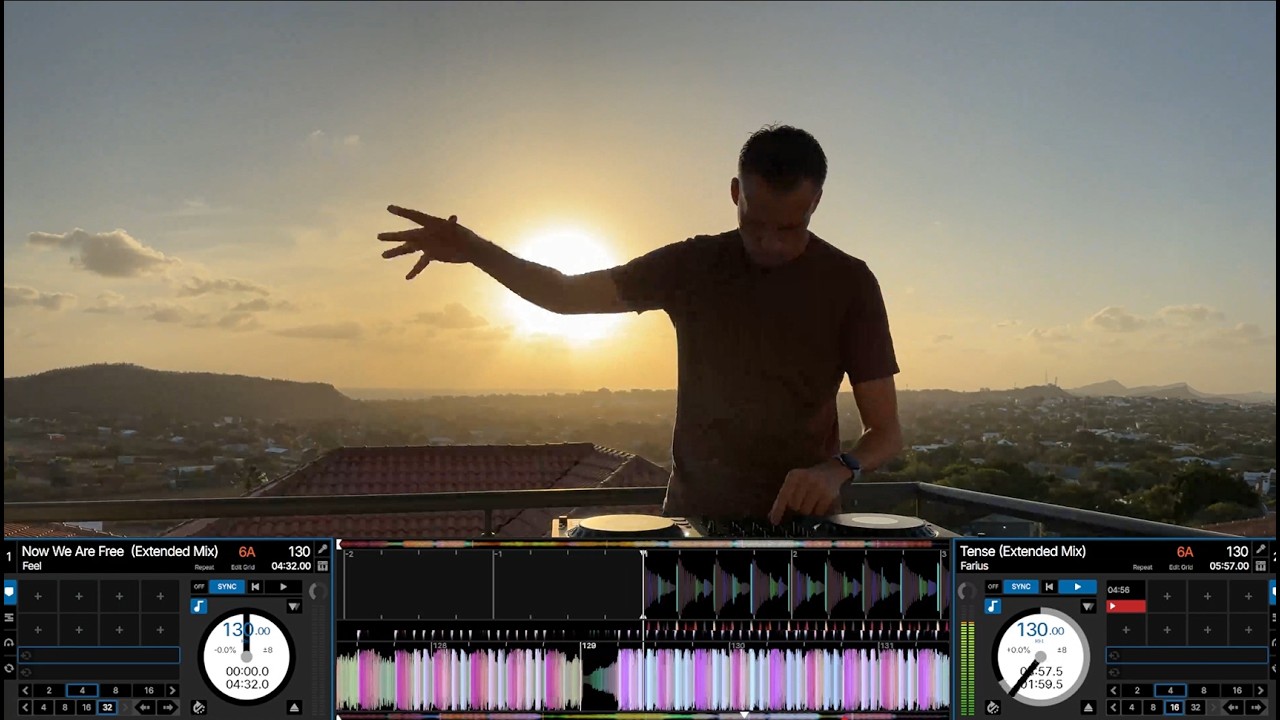The width and height of the screenshot is (1280, 720).
Task: Enable Repeat on Now We Are Free deck
Action: [204, 567]
